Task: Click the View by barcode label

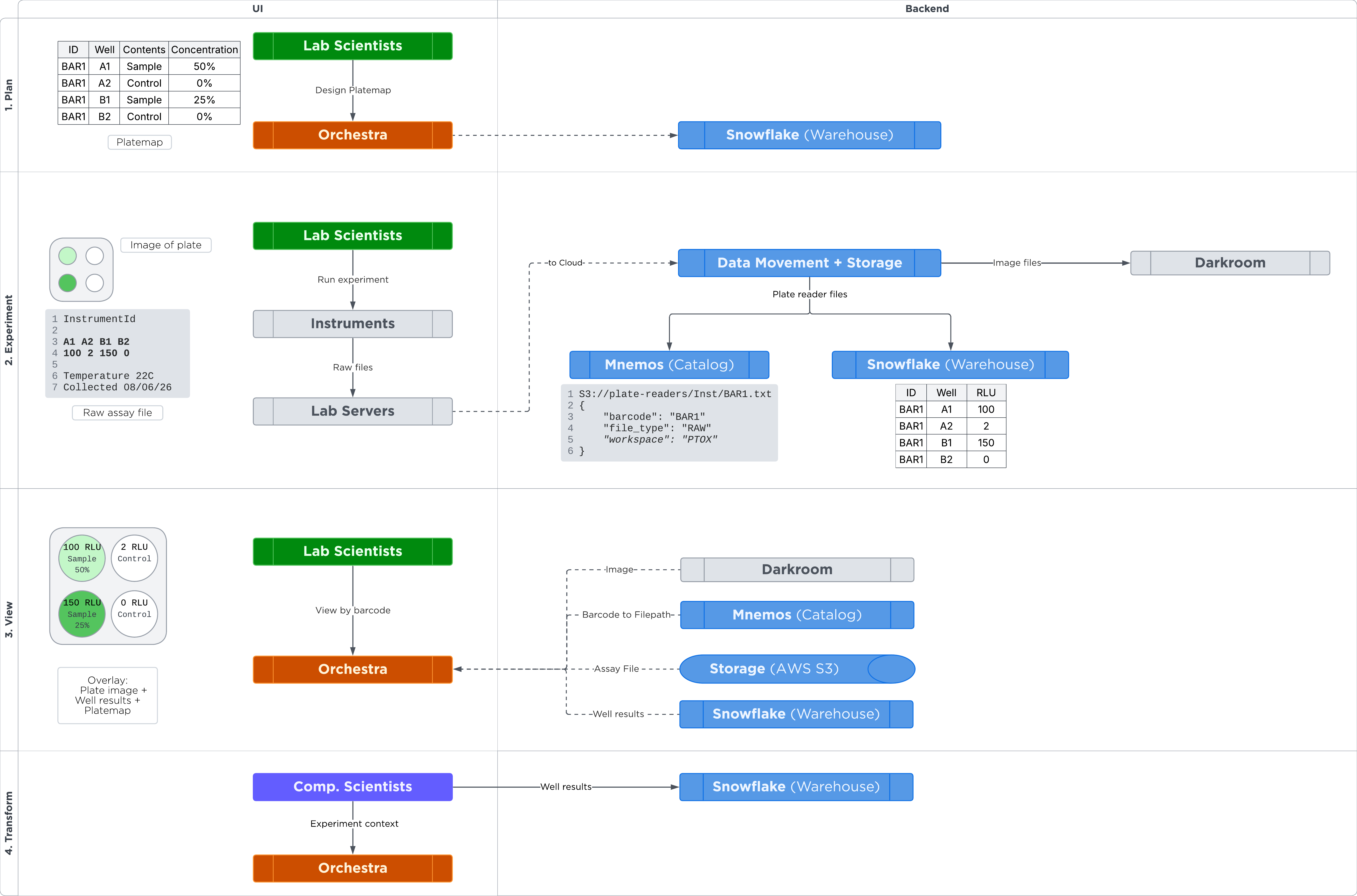Action: click(x=353, y=611)
